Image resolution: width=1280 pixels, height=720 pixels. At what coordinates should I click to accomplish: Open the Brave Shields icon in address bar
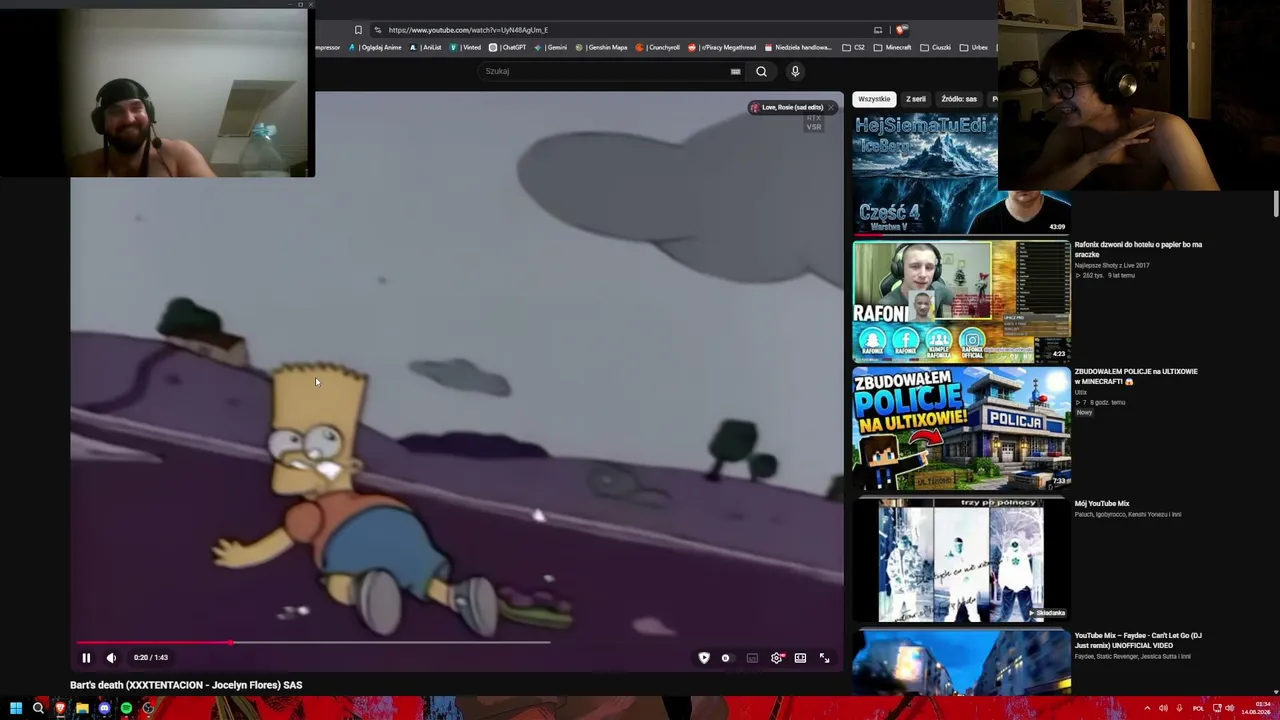pyautogui.click(x=901, y=30)
